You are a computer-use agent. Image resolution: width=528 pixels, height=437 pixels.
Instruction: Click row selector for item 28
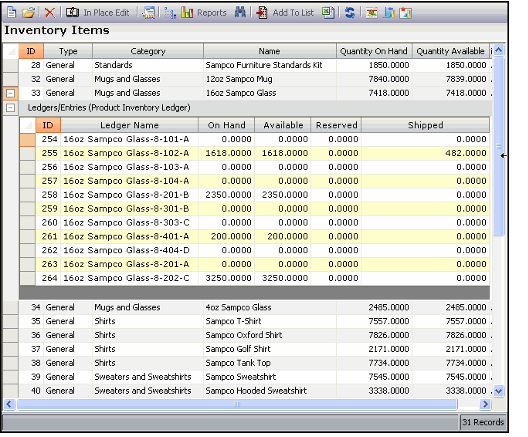pos(11,65)
